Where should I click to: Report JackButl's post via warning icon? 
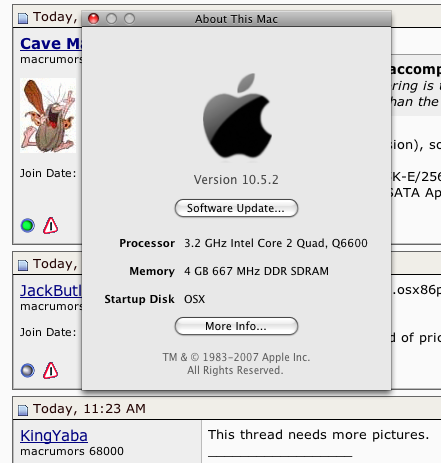click(50, 370)
